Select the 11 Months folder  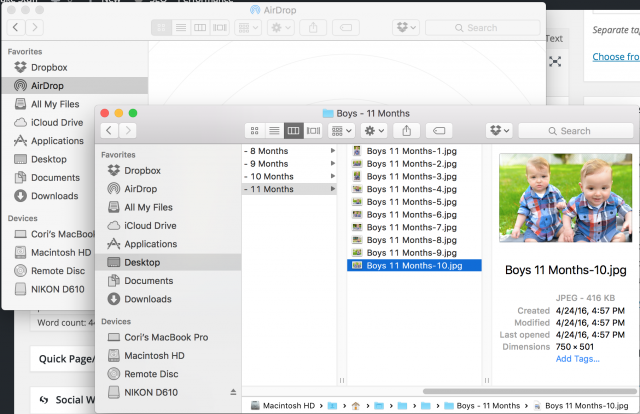tap(289, 189)
